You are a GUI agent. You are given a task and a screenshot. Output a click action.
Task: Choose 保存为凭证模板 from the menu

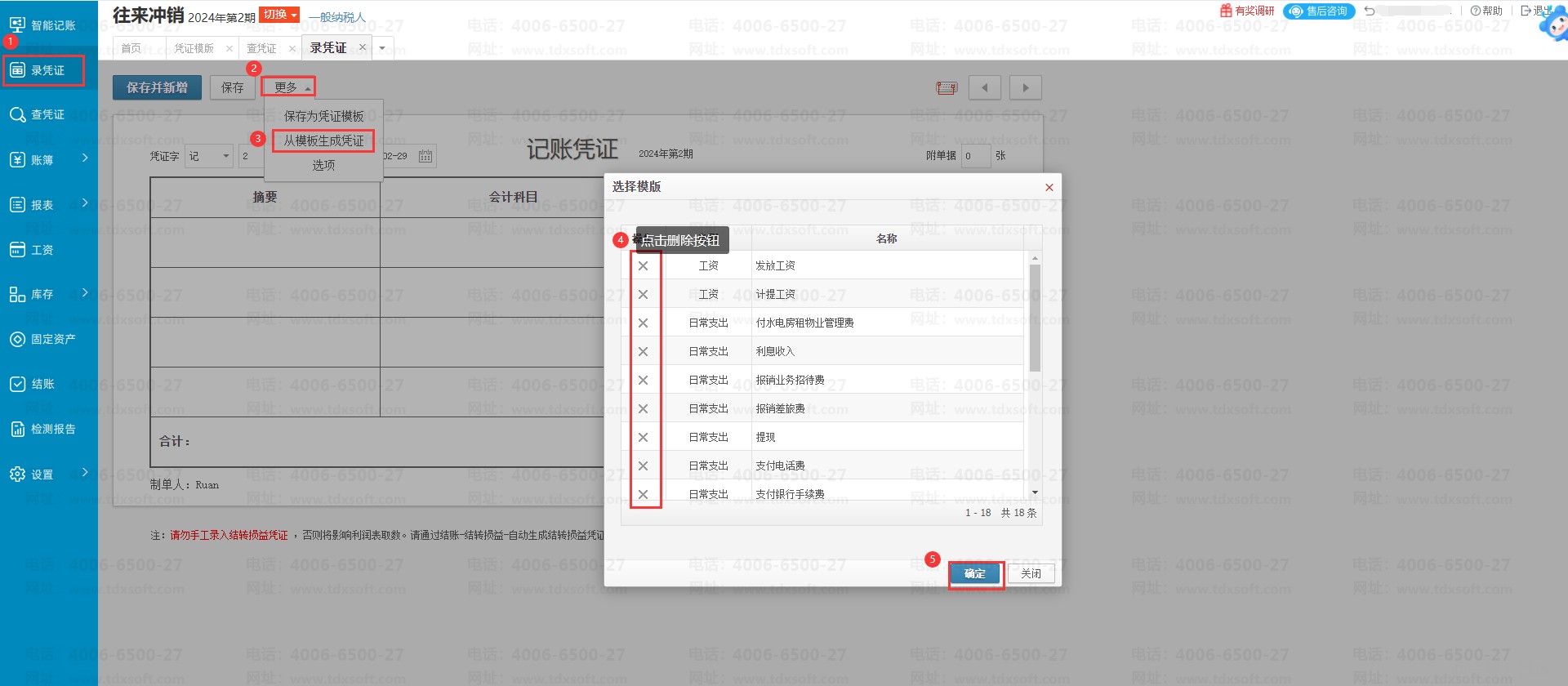pos(323,117)
